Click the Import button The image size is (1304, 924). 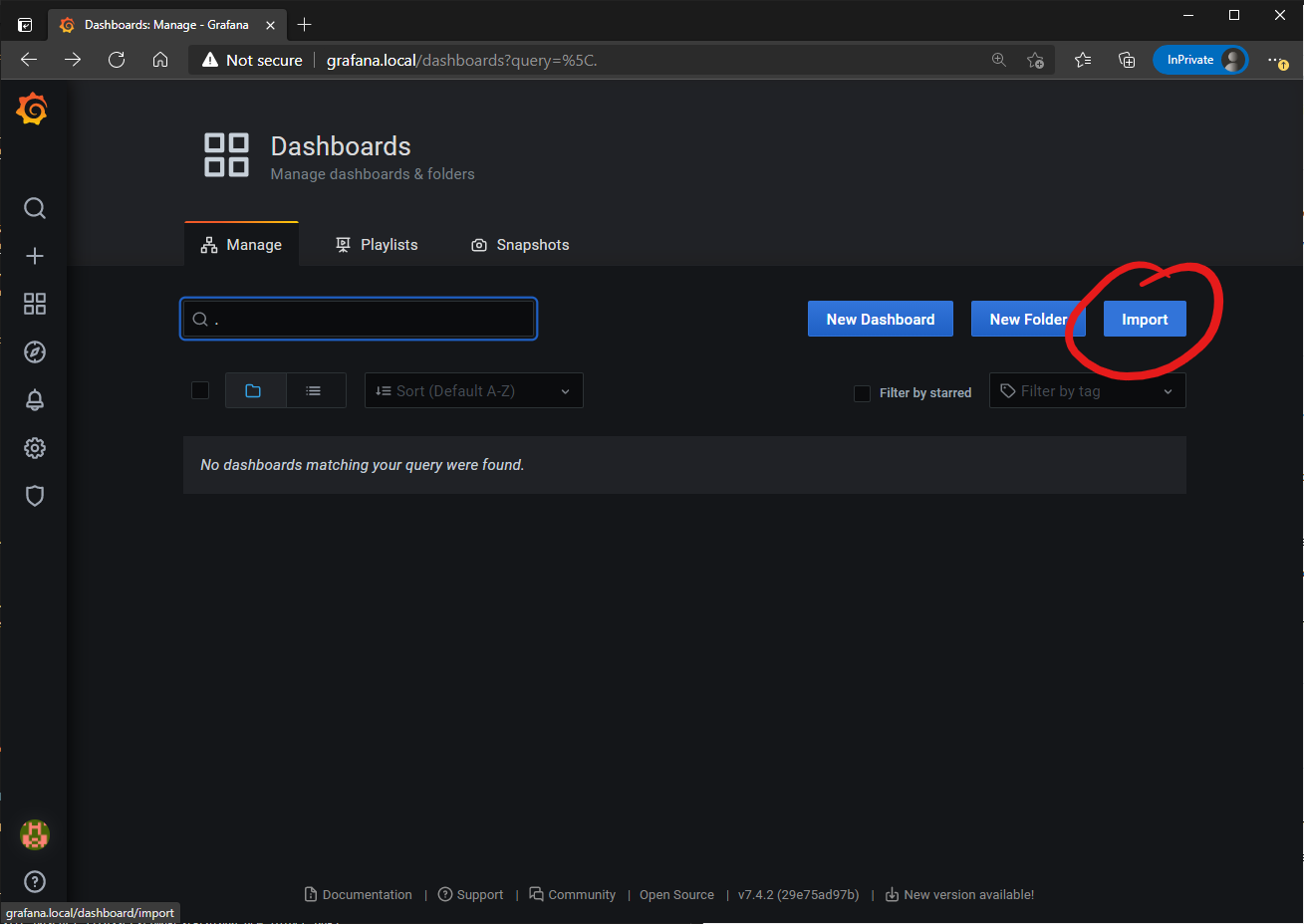(x=1145, y=319)
